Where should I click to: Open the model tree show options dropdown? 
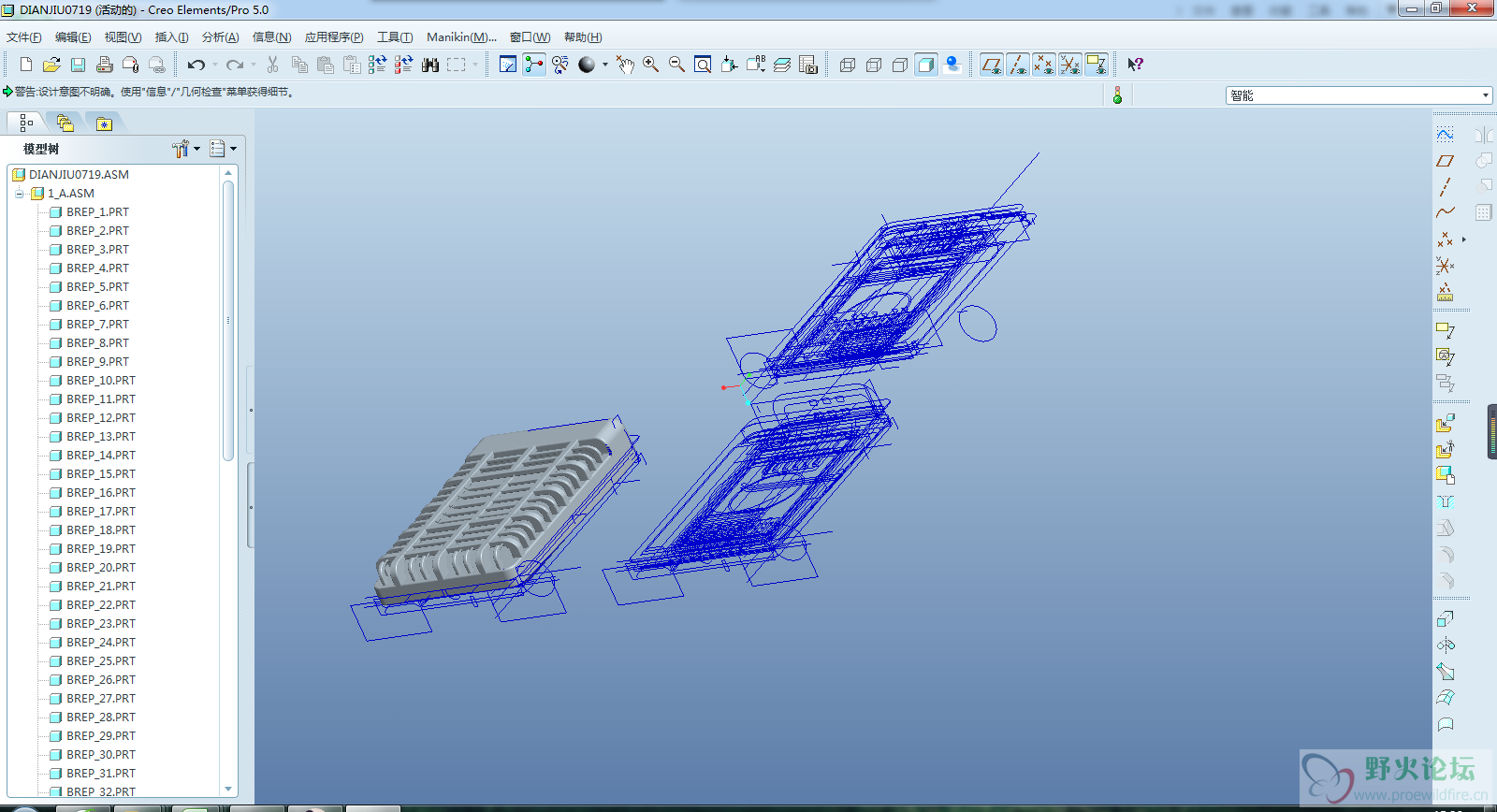coord(223,149)
